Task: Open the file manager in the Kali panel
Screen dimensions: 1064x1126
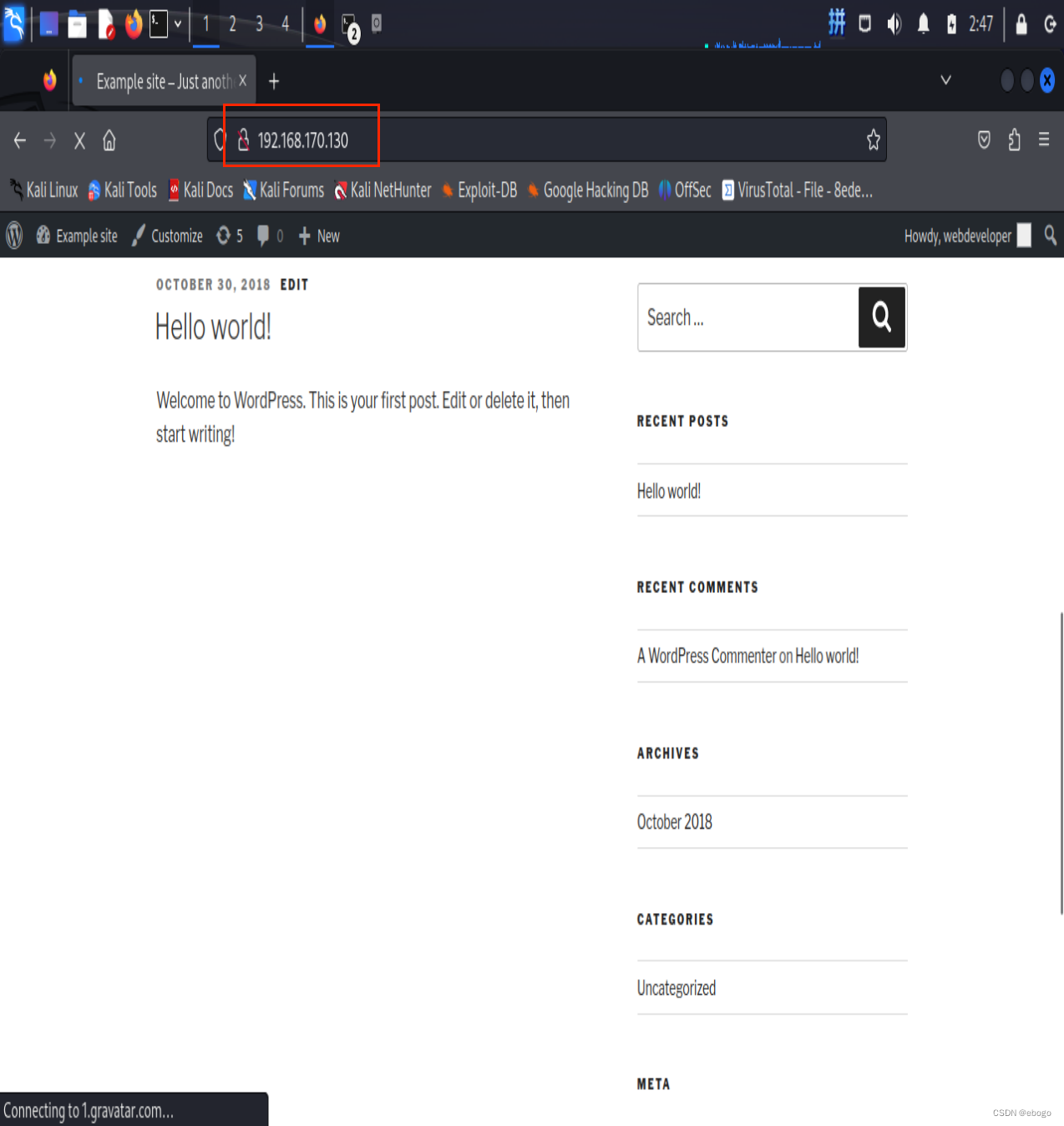Action: tap(77, 25)
